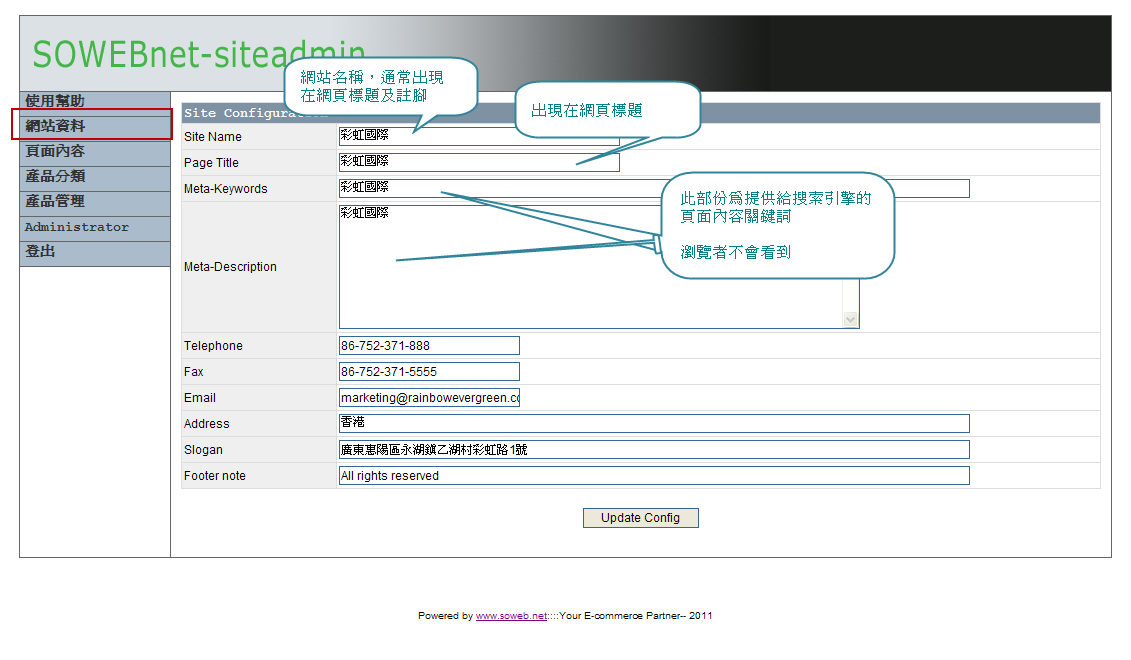
Task: Open the www.soweb.net footer link
Action: click(x=510, y=615)
